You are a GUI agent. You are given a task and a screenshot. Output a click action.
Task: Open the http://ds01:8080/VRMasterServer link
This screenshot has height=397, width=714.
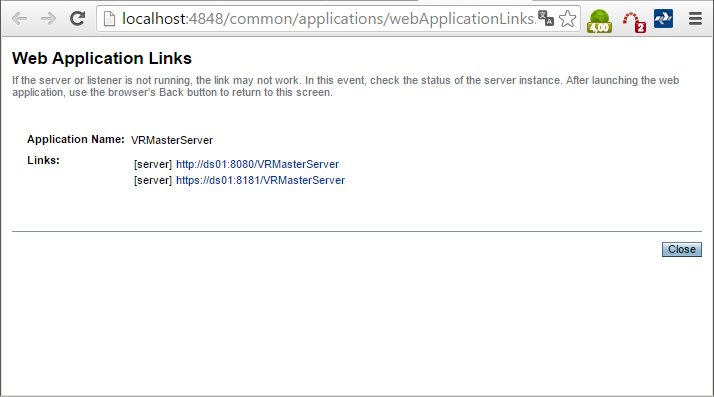pos(257,164)
